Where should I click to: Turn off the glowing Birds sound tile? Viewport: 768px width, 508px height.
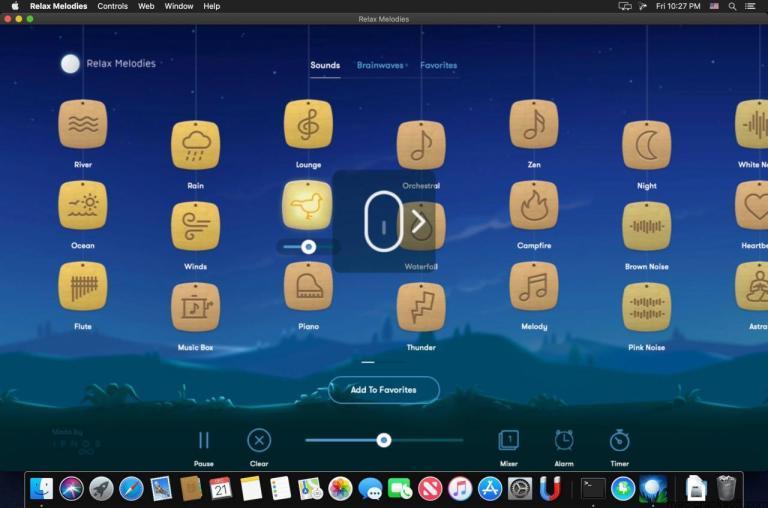click(308, 205)
